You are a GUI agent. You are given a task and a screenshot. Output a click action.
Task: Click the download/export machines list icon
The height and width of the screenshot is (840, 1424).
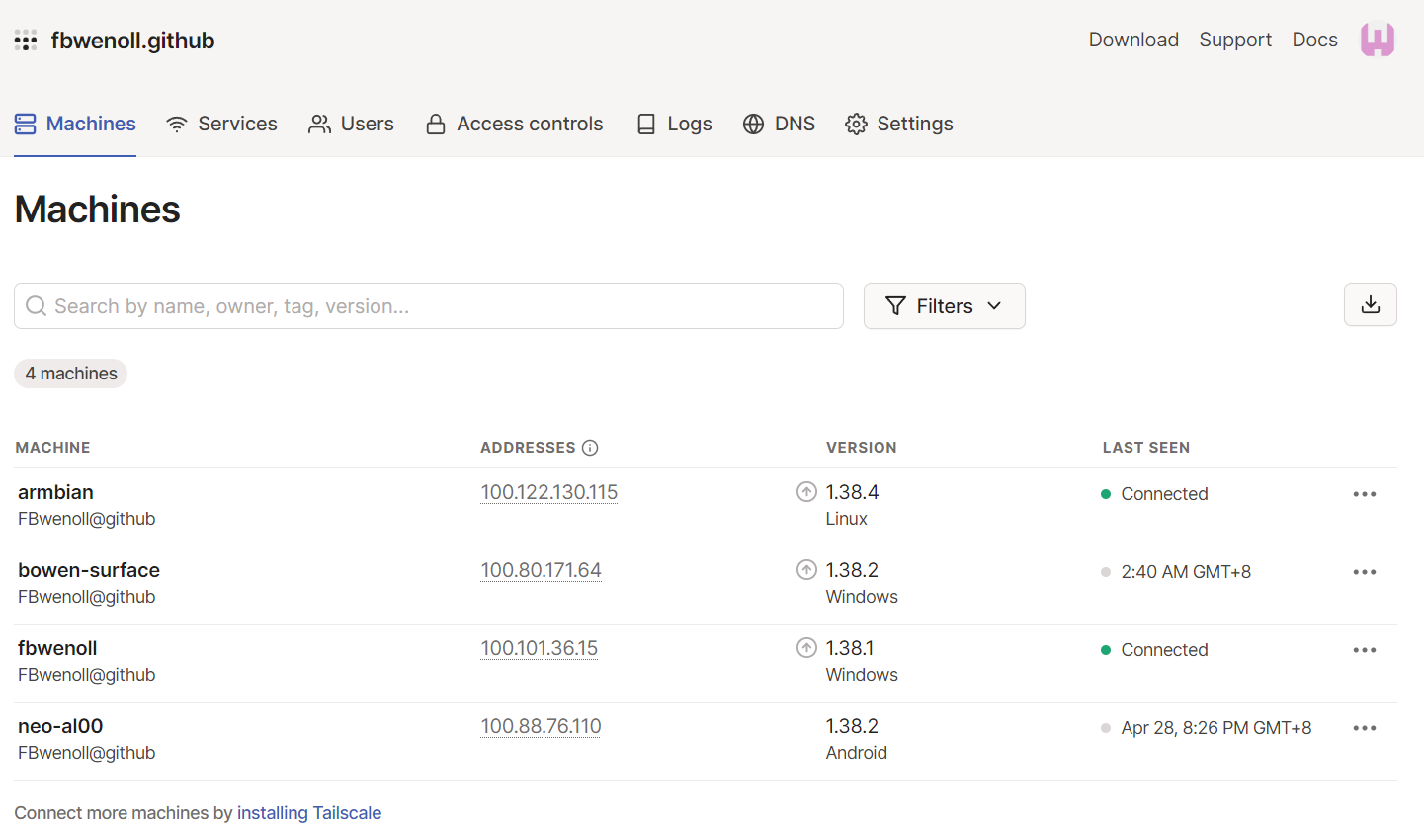(1370, 304)
